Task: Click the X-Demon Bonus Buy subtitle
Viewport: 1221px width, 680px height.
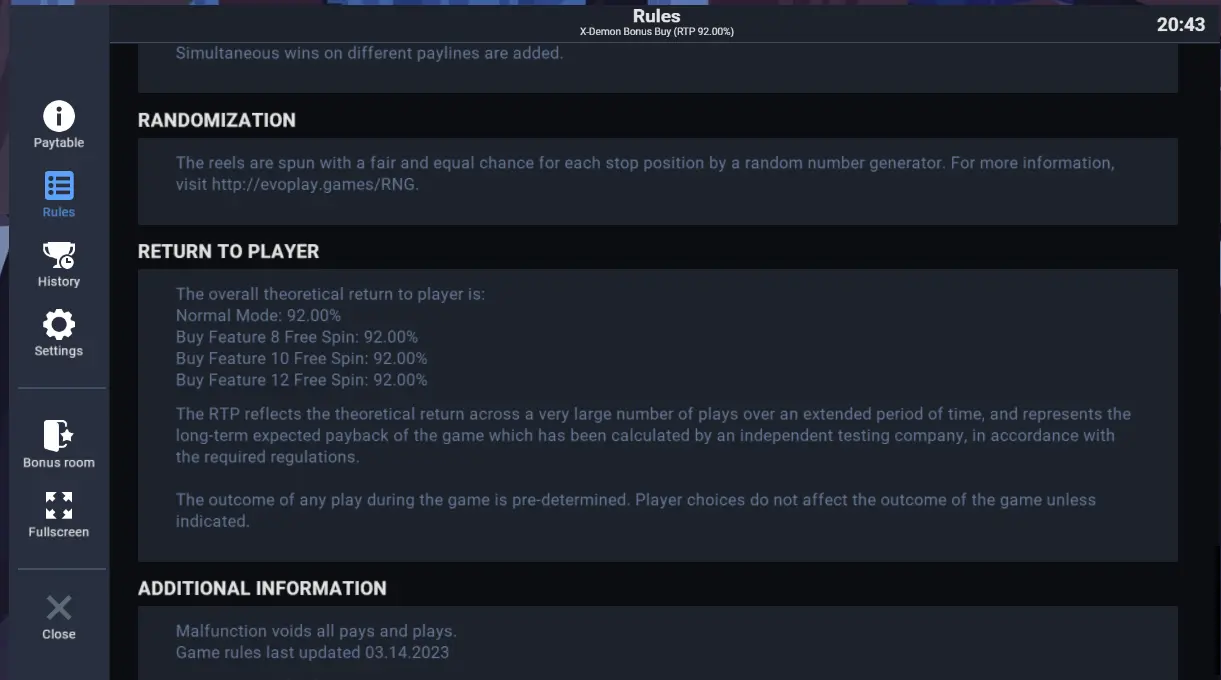Action: (657, 32)
